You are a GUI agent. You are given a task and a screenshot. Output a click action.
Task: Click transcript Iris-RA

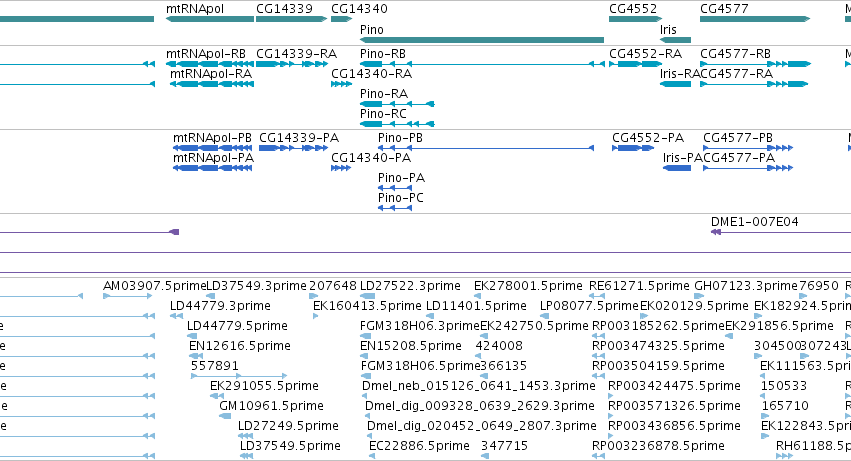(679, 74)
